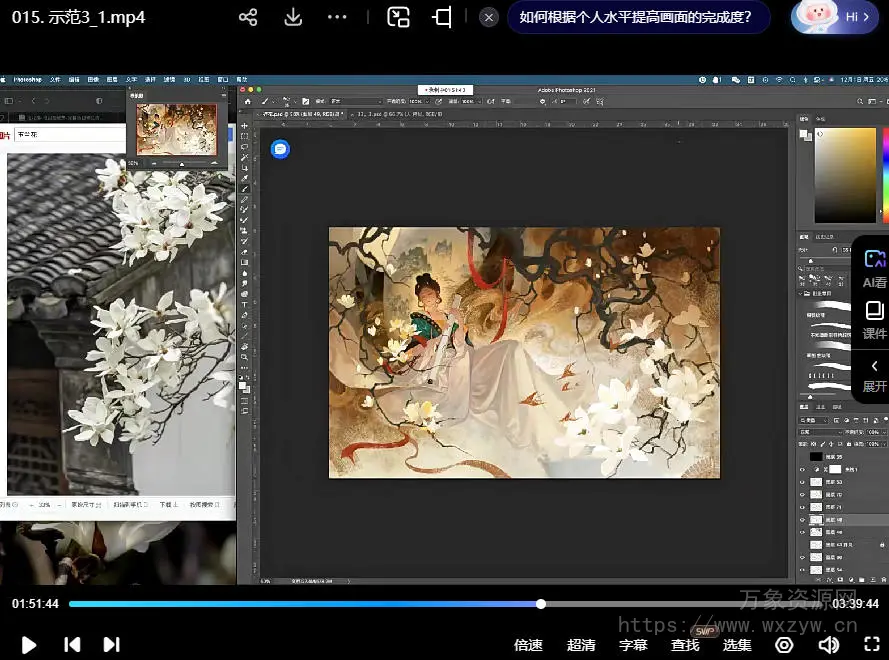Viewport: 889px width, 660px height.
Task: Skip to the next video
Action: click(111, 645)
